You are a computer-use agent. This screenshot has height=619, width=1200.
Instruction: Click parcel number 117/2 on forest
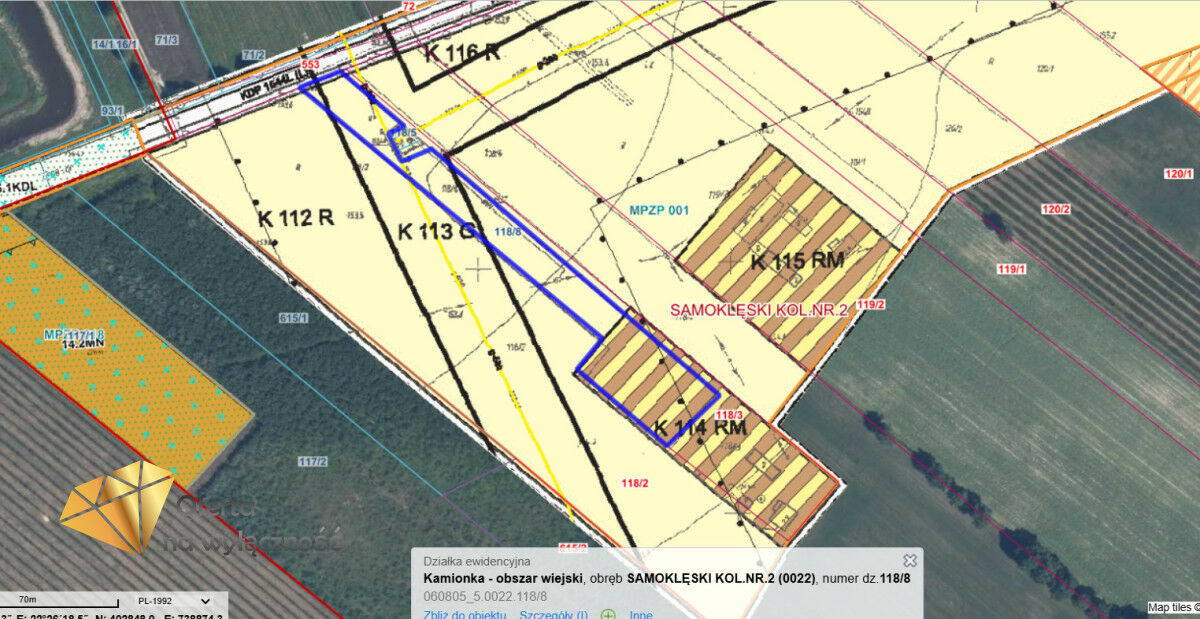pos(312,461)
